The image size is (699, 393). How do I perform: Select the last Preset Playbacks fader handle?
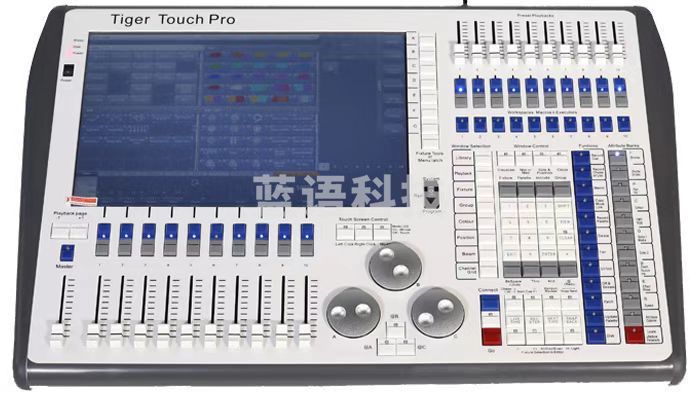tap(617, 53)
